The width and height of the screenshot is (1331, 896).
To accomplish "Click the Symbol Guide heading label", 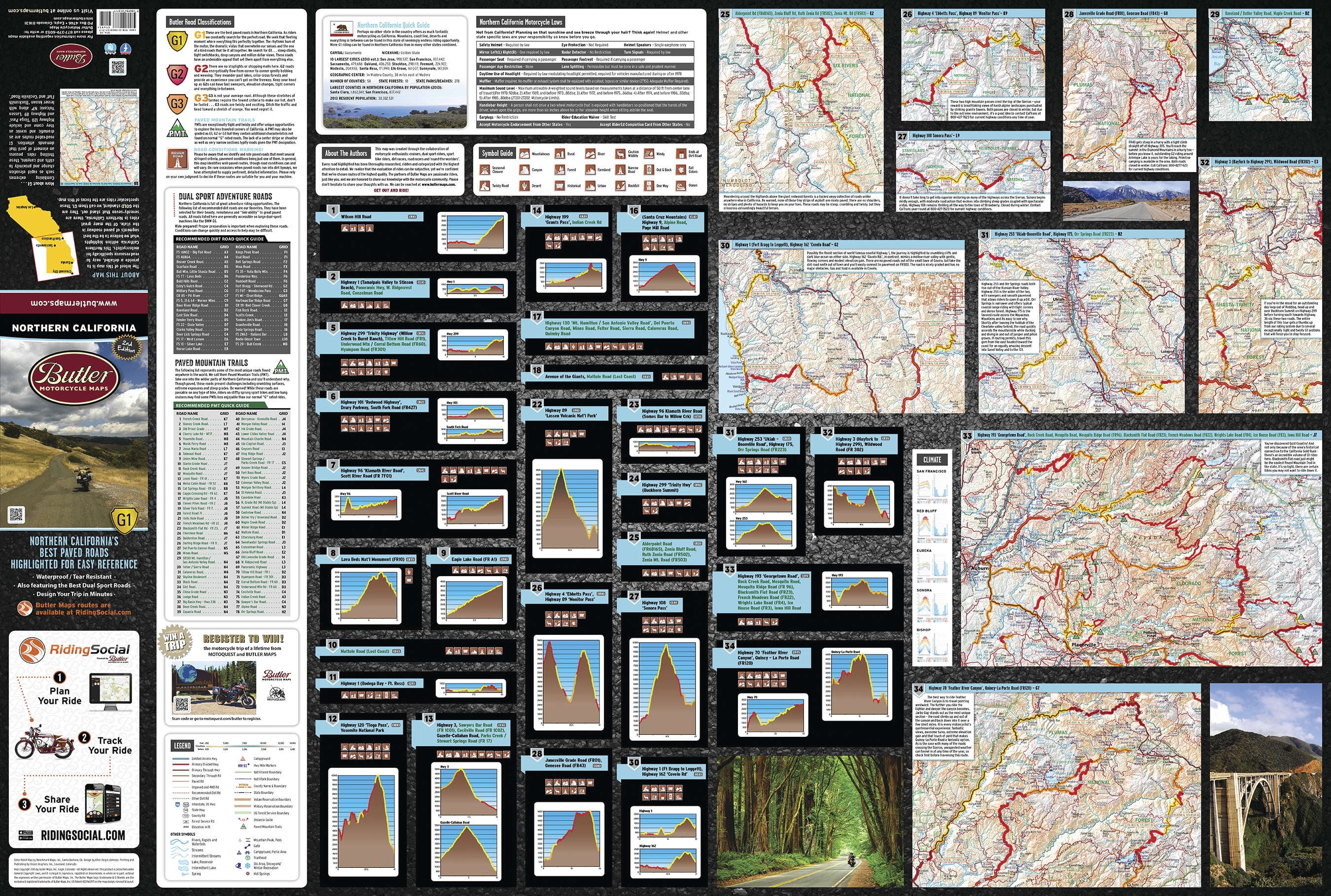I will 497,153.
